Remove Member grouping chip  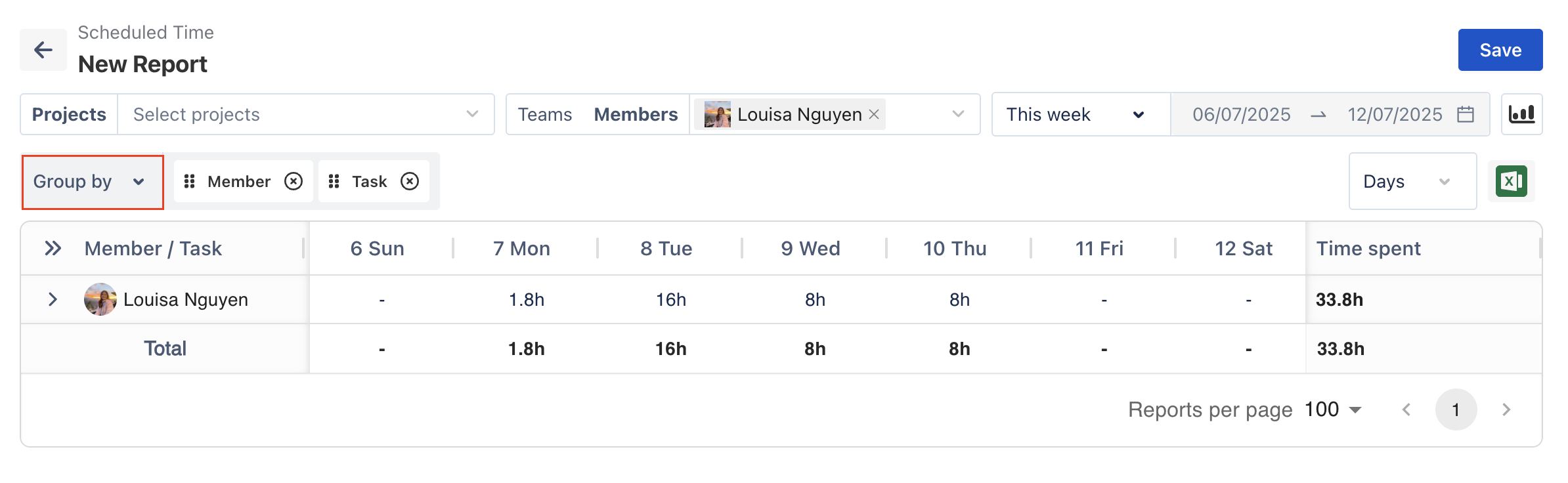294,181
